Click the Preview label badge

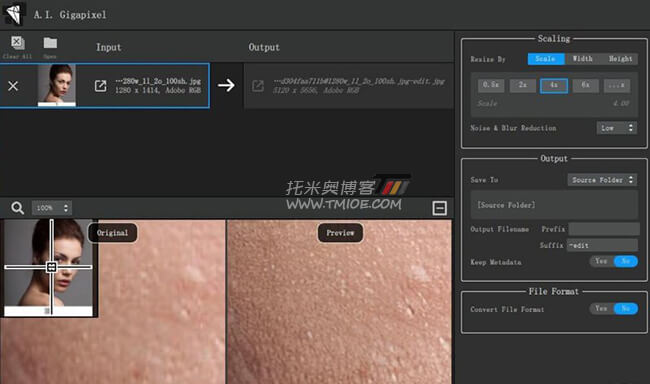340,233
